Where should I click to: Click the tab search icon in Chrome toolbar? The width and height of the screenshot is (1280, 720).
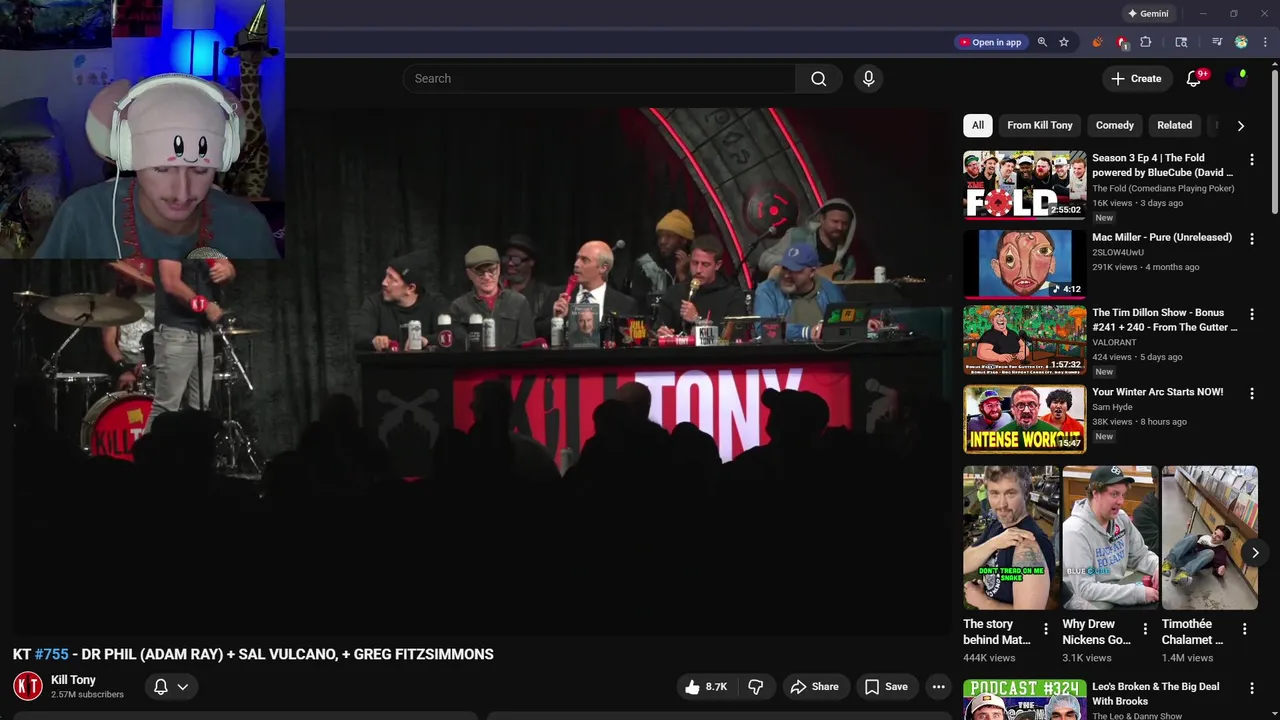point(1181,42)
